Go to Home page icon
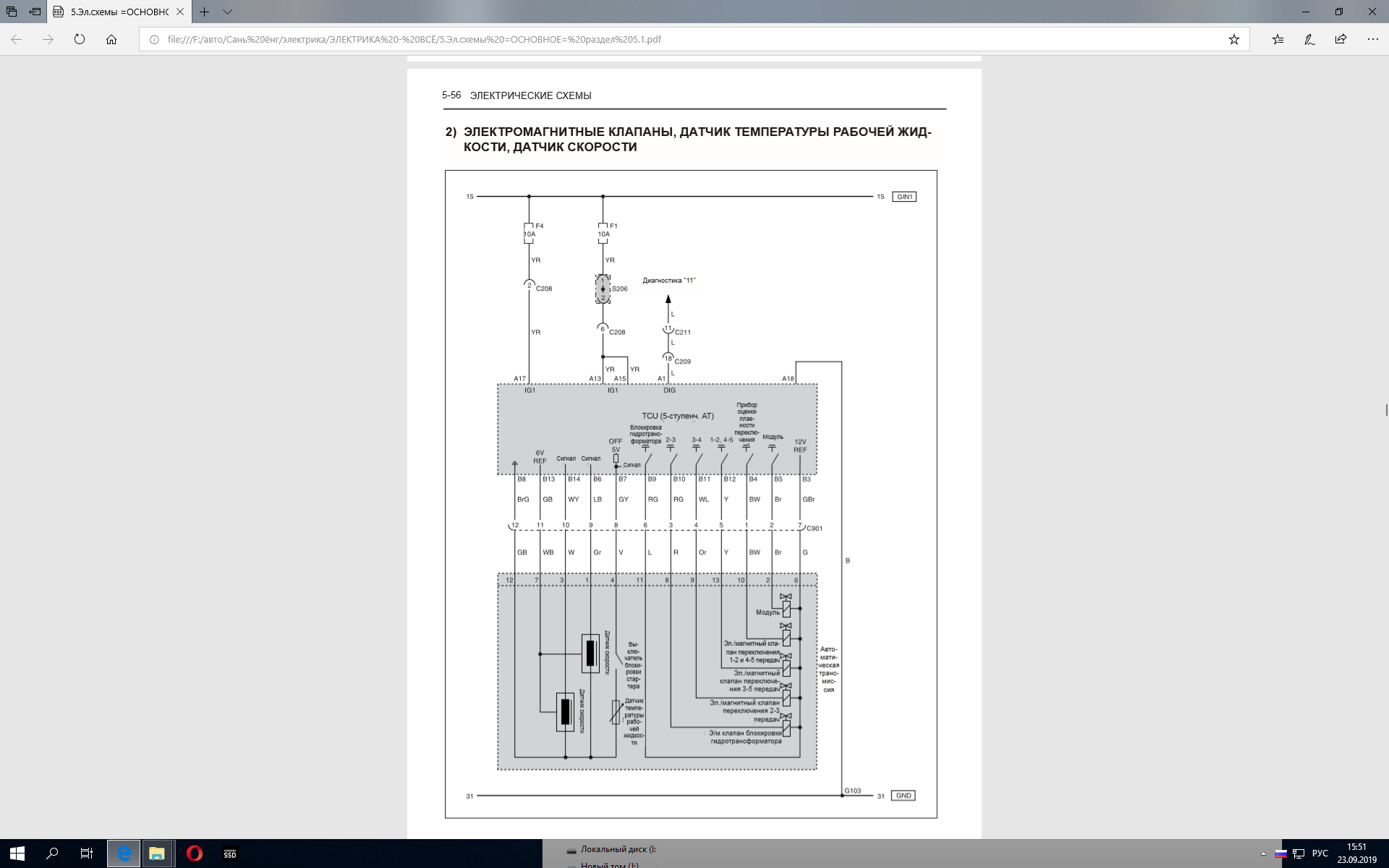 (111, 40)
